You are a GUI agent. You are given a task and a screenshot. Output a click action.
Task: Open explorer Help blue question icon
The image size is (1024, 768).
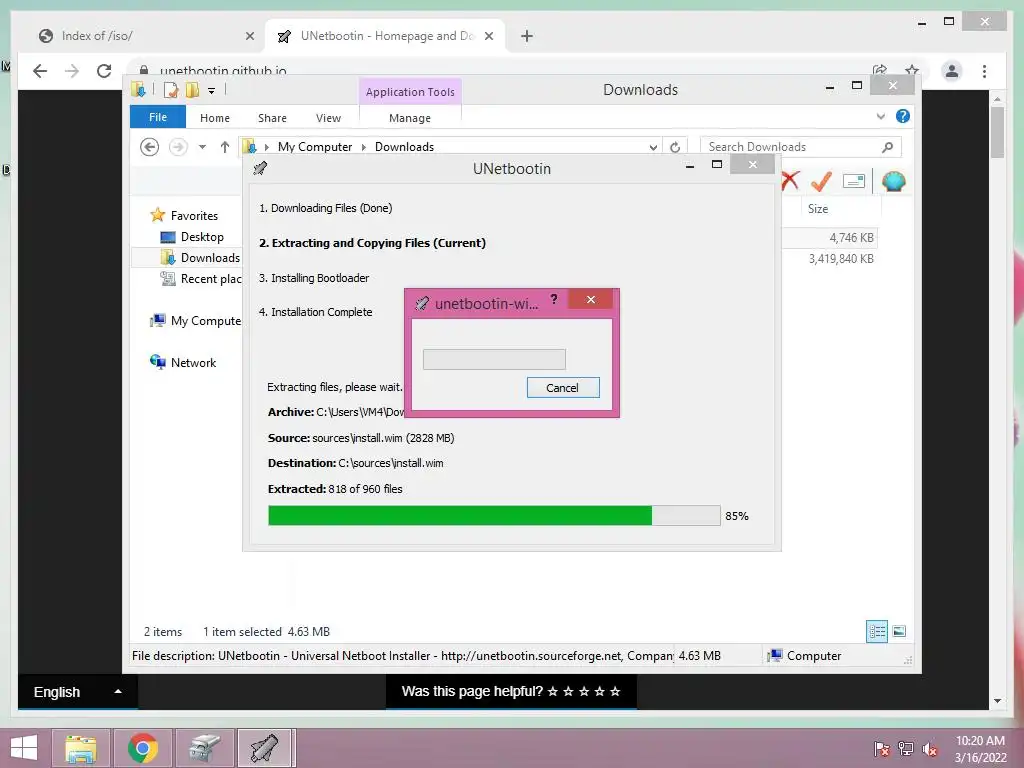click(903, 116)
